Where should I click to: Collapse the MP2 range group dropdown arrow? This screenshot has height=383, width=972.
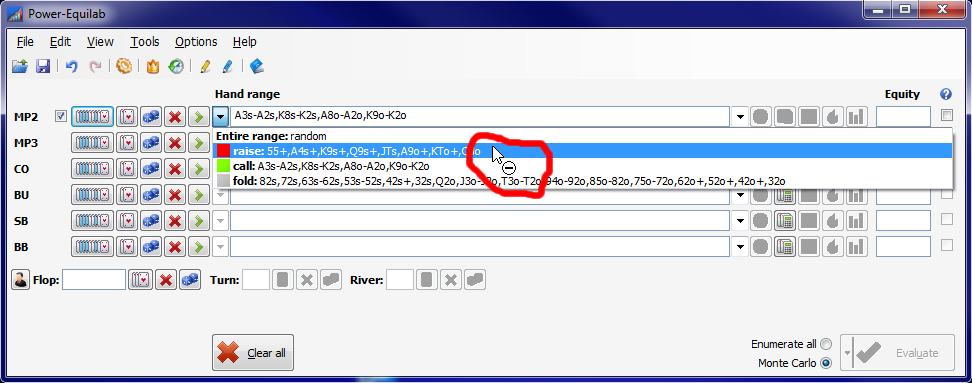[x=221, y=117]
